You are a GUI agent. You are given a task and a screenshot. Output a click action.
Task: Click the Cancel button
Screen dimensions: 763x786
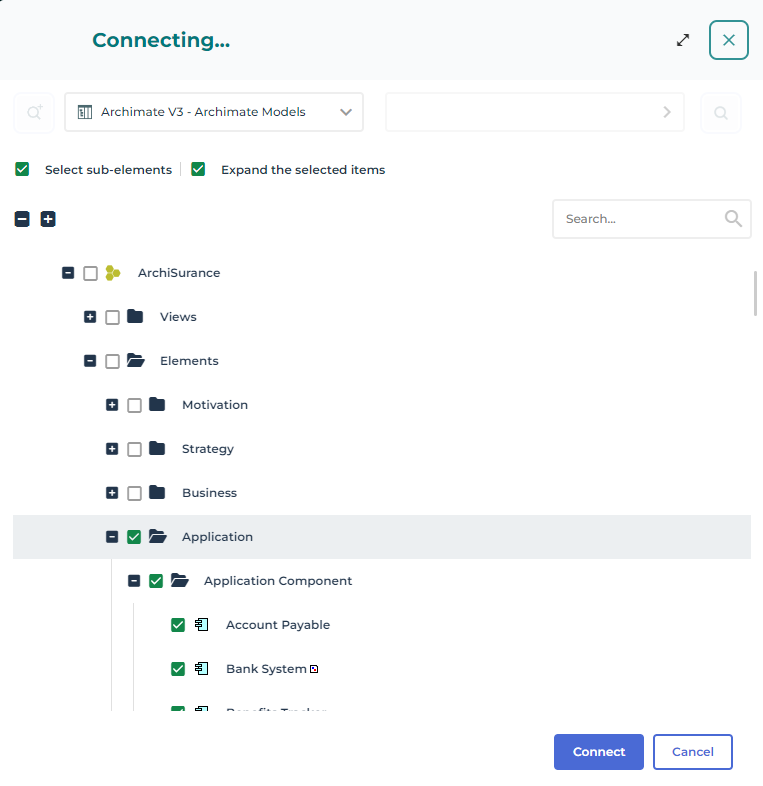click(x=692, y=752)
